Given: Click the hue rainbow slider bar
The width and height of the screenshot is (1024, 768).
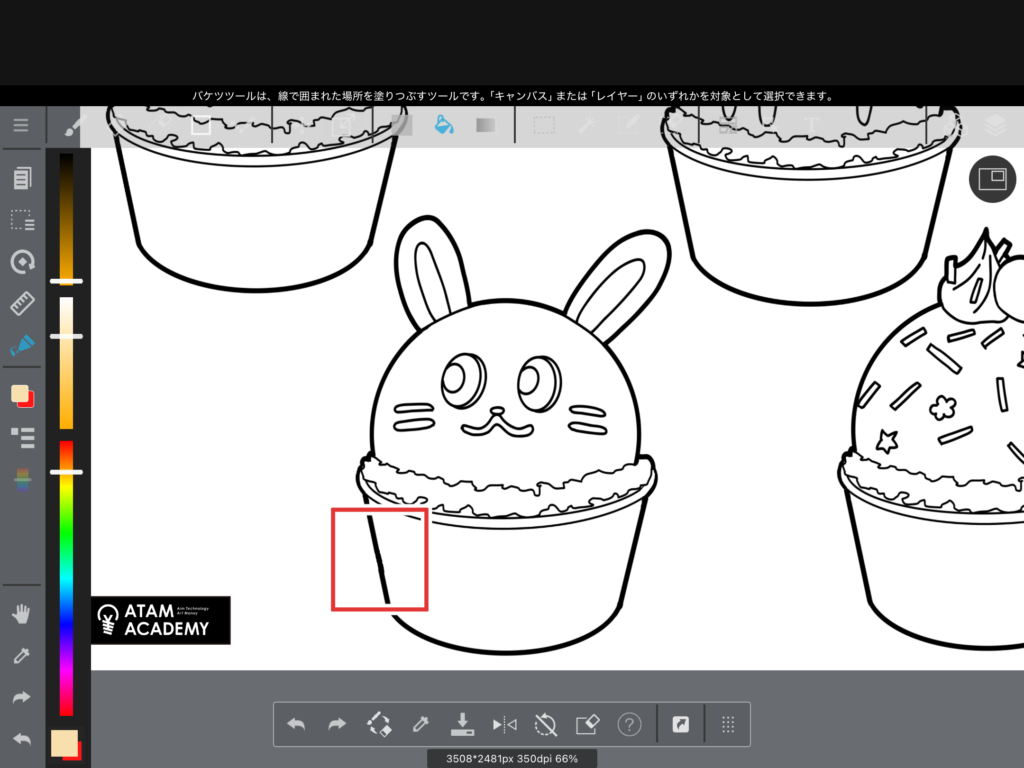Looking at the screenshot, I should (66, 580).
